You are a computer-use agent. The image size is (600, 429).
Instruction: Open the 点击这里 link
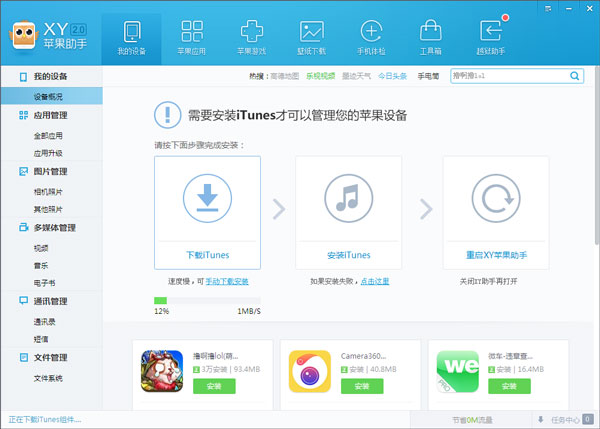375,282
